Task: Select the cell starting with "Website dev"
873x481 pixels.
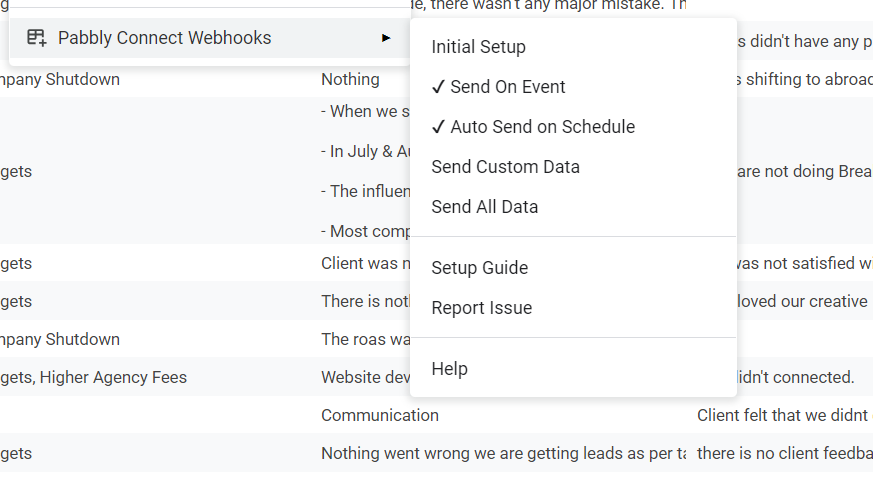Action: pos(364,377)
